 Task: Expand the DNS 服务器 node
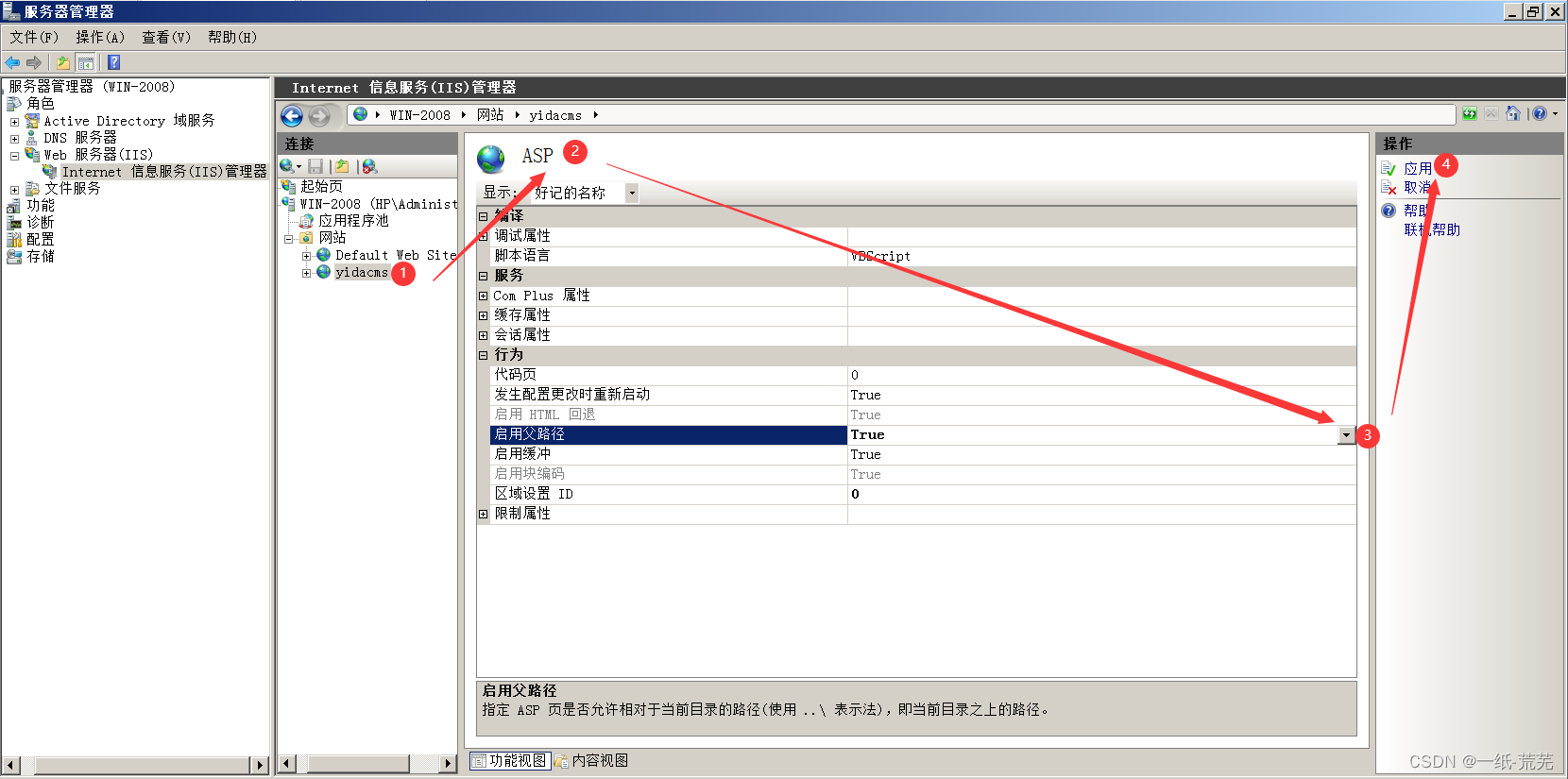[14, 139]
